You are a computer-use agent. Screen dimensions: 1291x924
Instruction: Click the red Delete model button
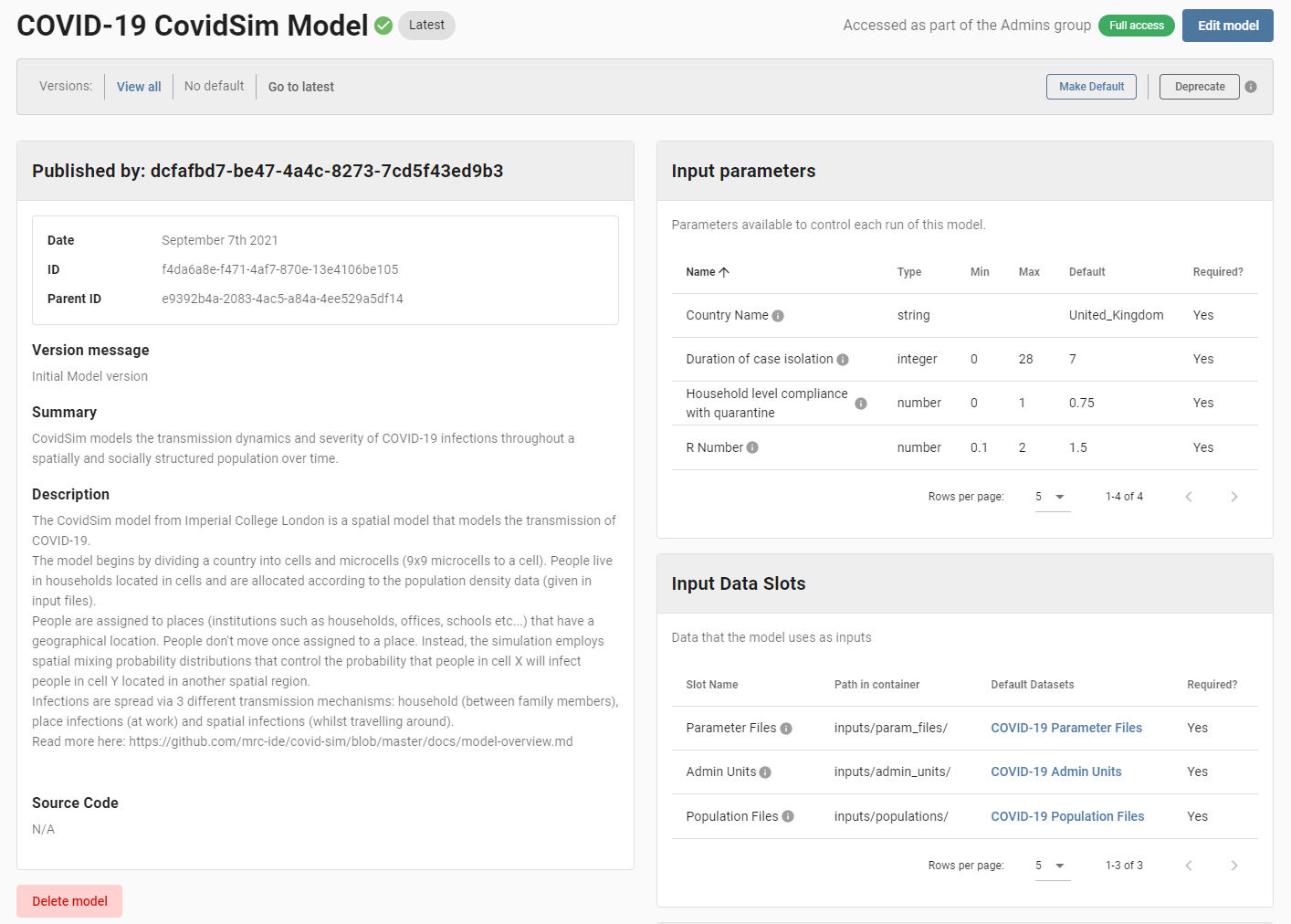click(69, 901)
